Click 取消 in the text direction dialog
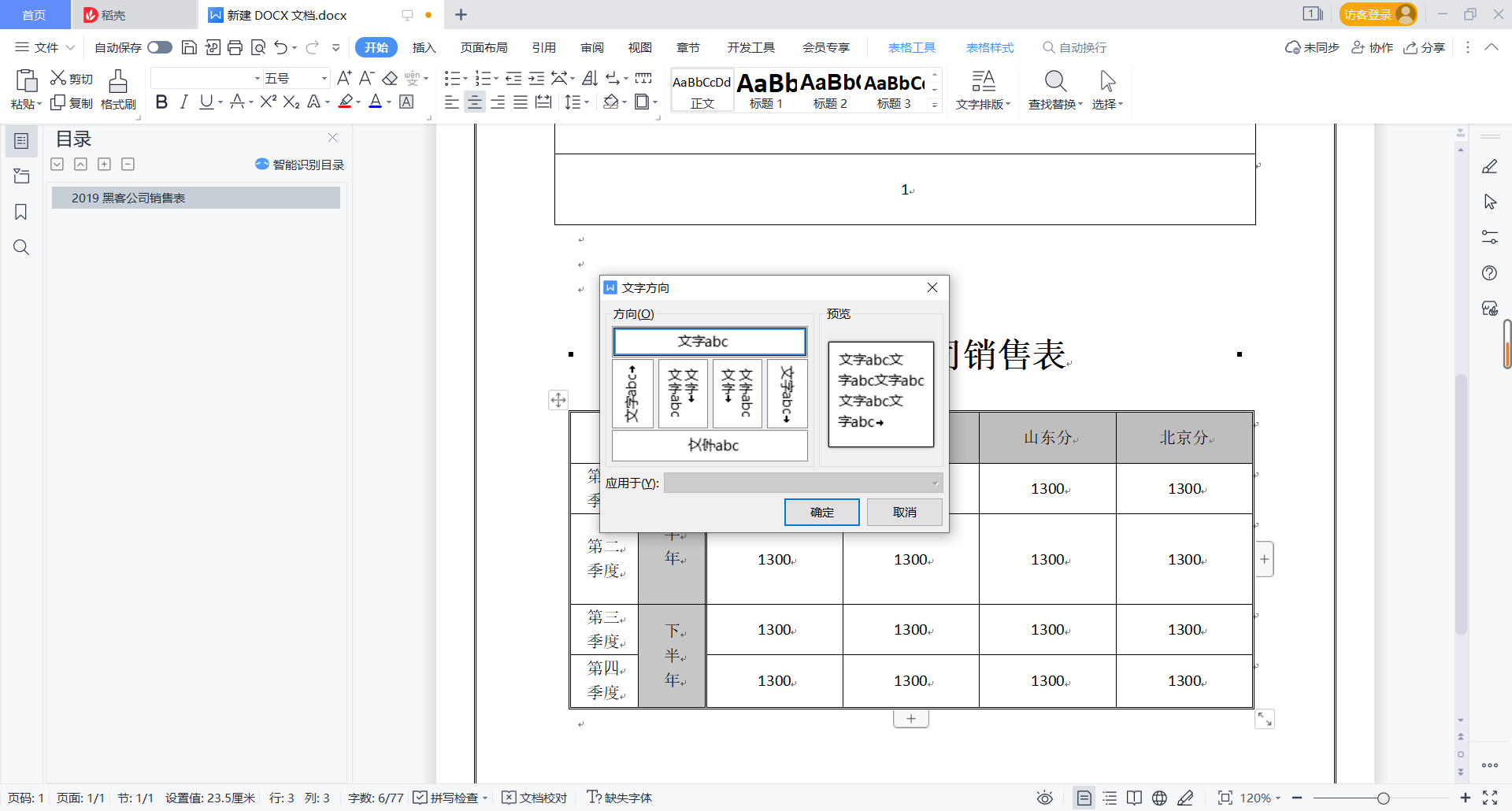Viewport: 1512px width, 811px height. (904, 512)
